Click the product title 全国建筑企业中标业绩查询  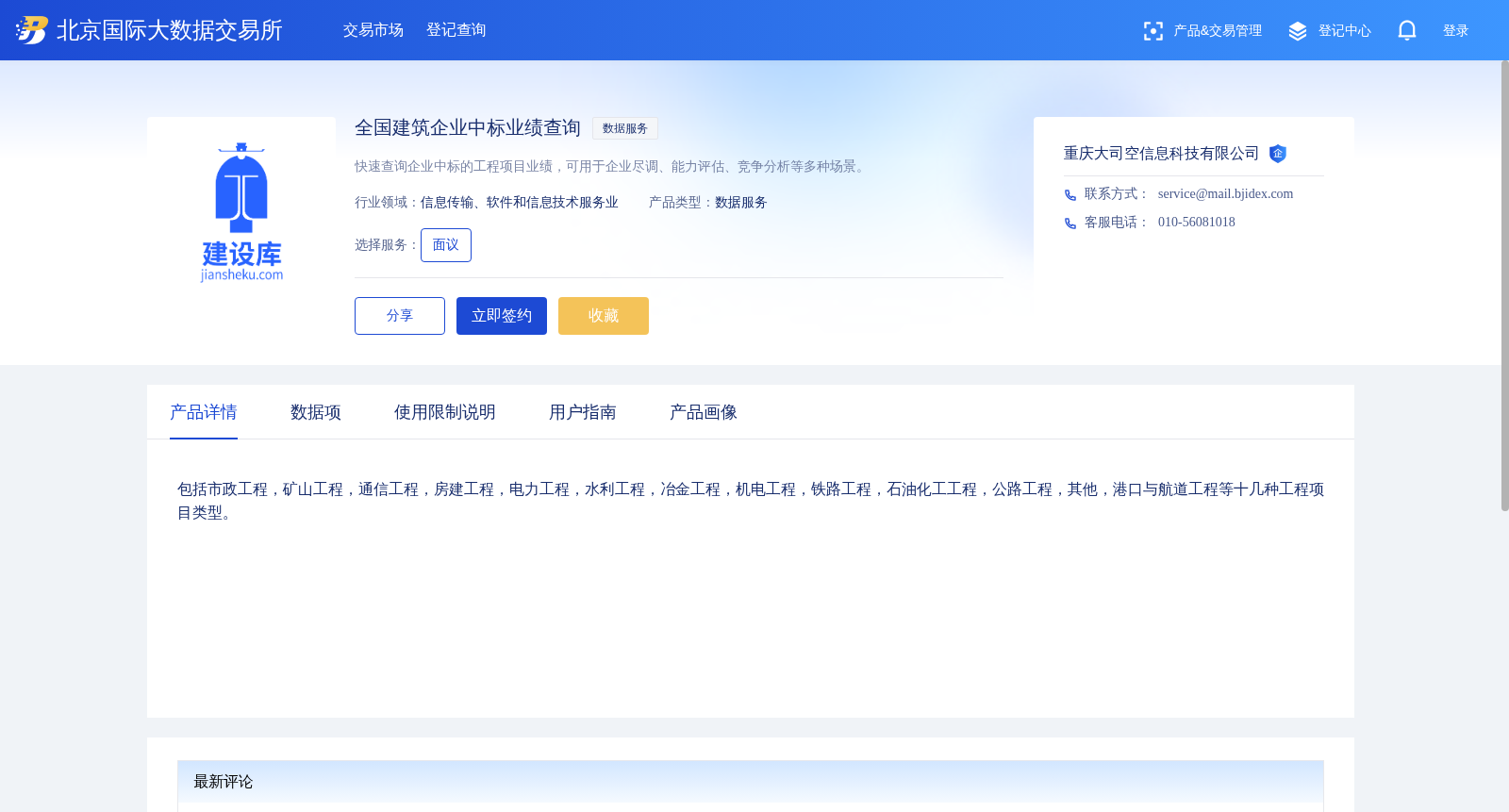click(468, 128)
